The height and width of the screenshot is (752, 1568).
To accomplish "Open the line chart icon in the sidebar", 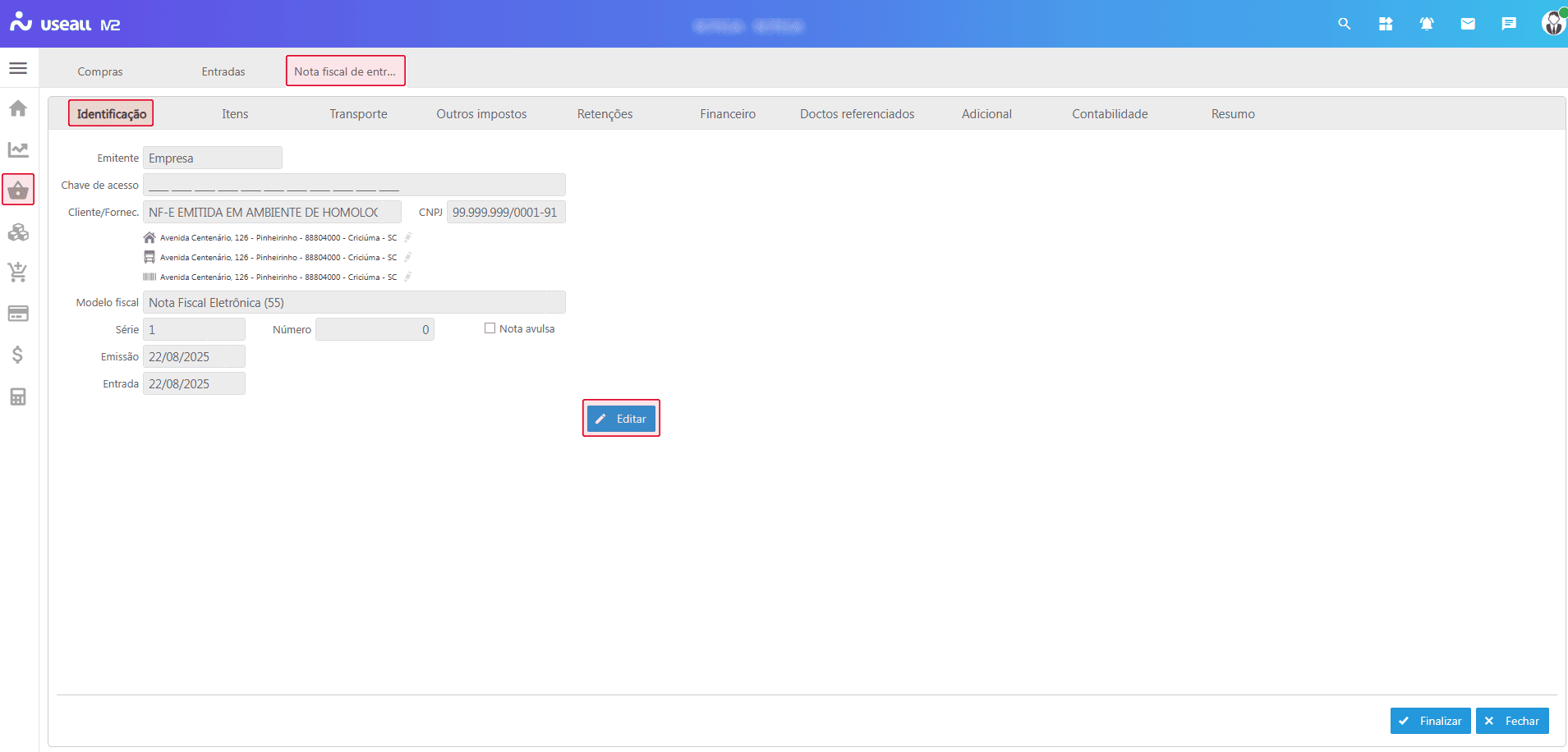I will 18,149.
